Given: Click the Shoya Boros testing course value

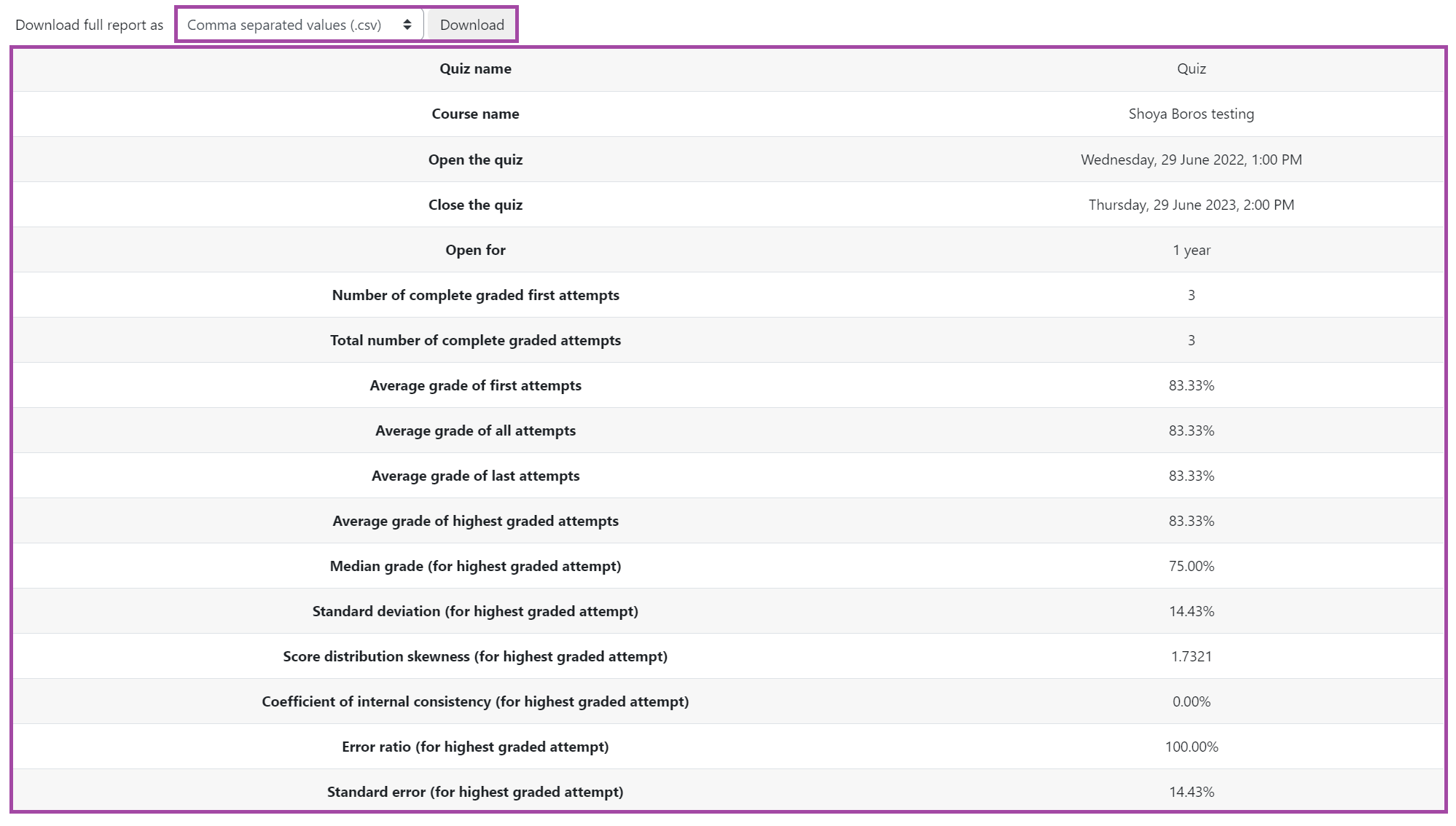Looking at the screenshot, I should coord(1191,114).
